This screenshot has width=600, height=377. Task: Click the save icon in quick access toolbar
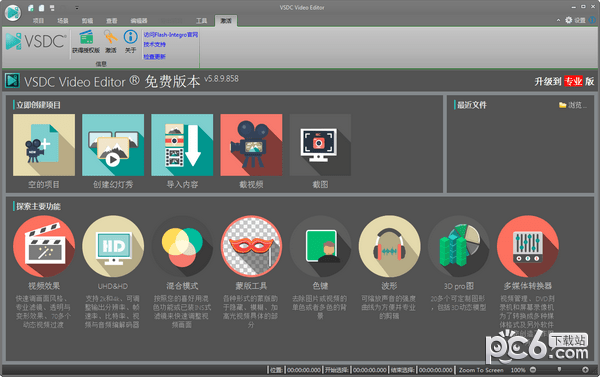tap(52, 8)
